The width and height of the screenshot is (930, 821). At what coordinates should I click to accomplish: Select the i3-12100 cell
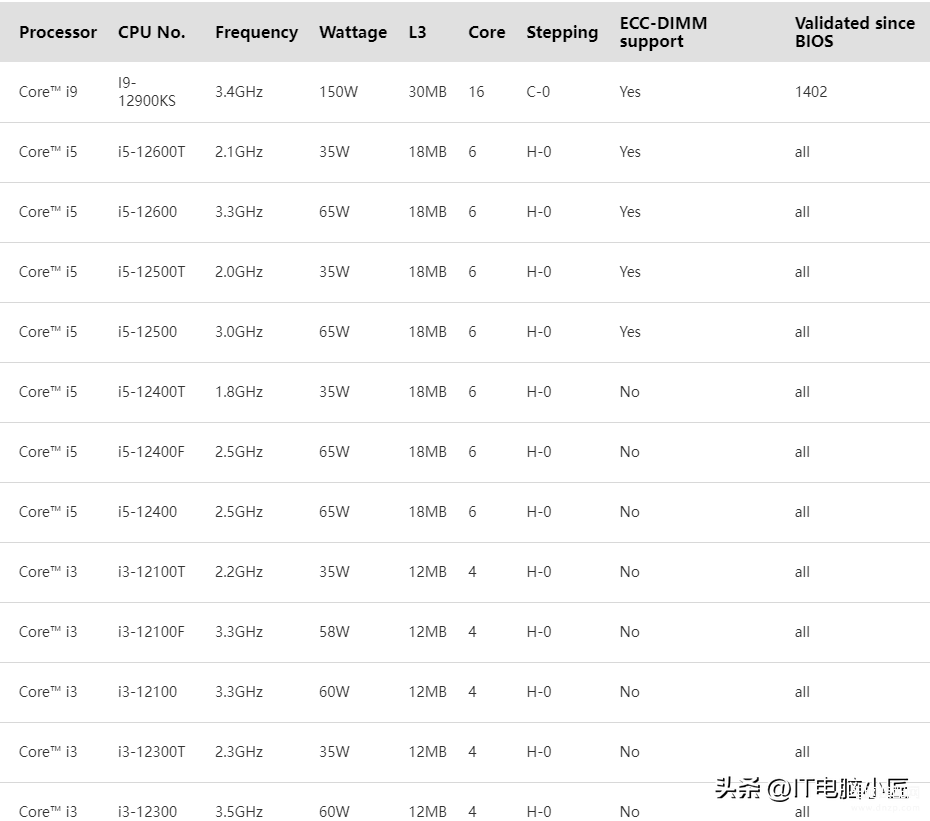pyautogui.click(x=147, y=691)
